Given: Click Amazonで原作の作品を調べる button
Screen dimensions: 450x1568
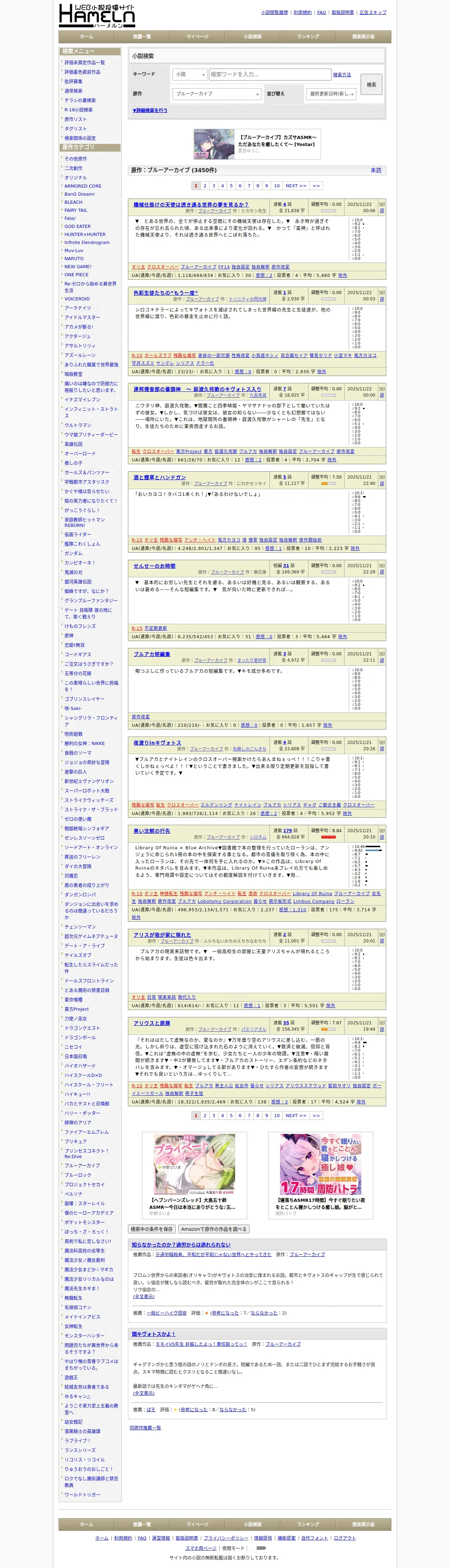Looking at the screenshot, I should click(214, 1228).
